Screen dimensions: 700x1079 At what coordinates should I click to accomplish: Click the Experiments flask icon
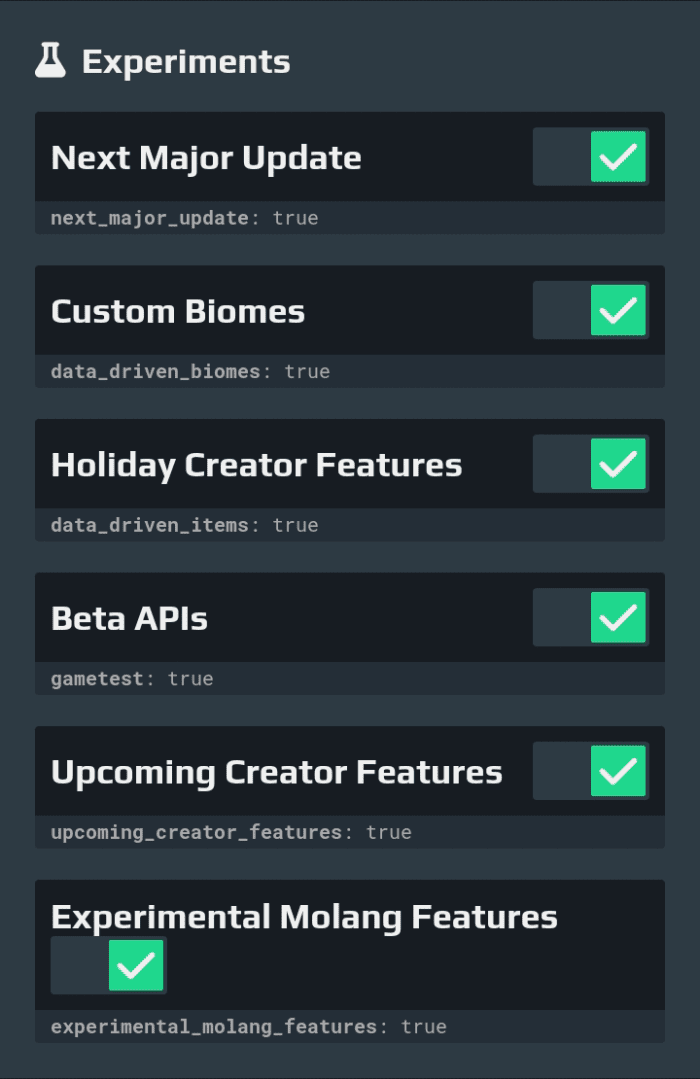(50, 61)
